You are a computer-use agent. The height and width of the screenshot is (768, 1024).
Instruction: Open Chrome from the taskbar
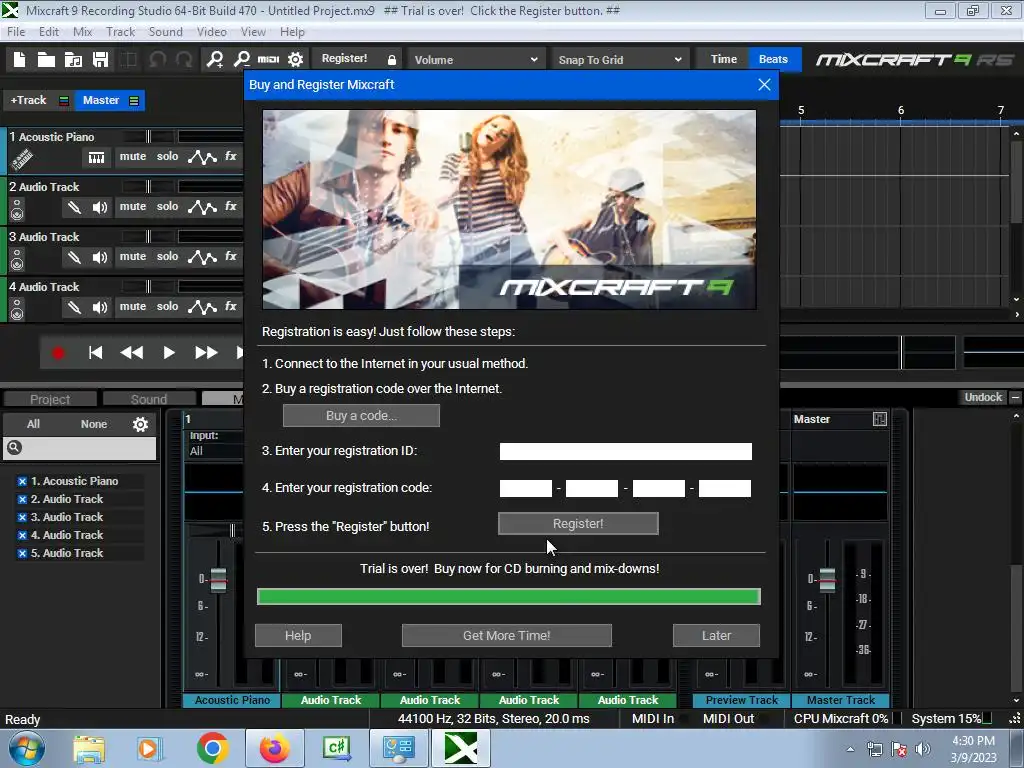[212, 748]
